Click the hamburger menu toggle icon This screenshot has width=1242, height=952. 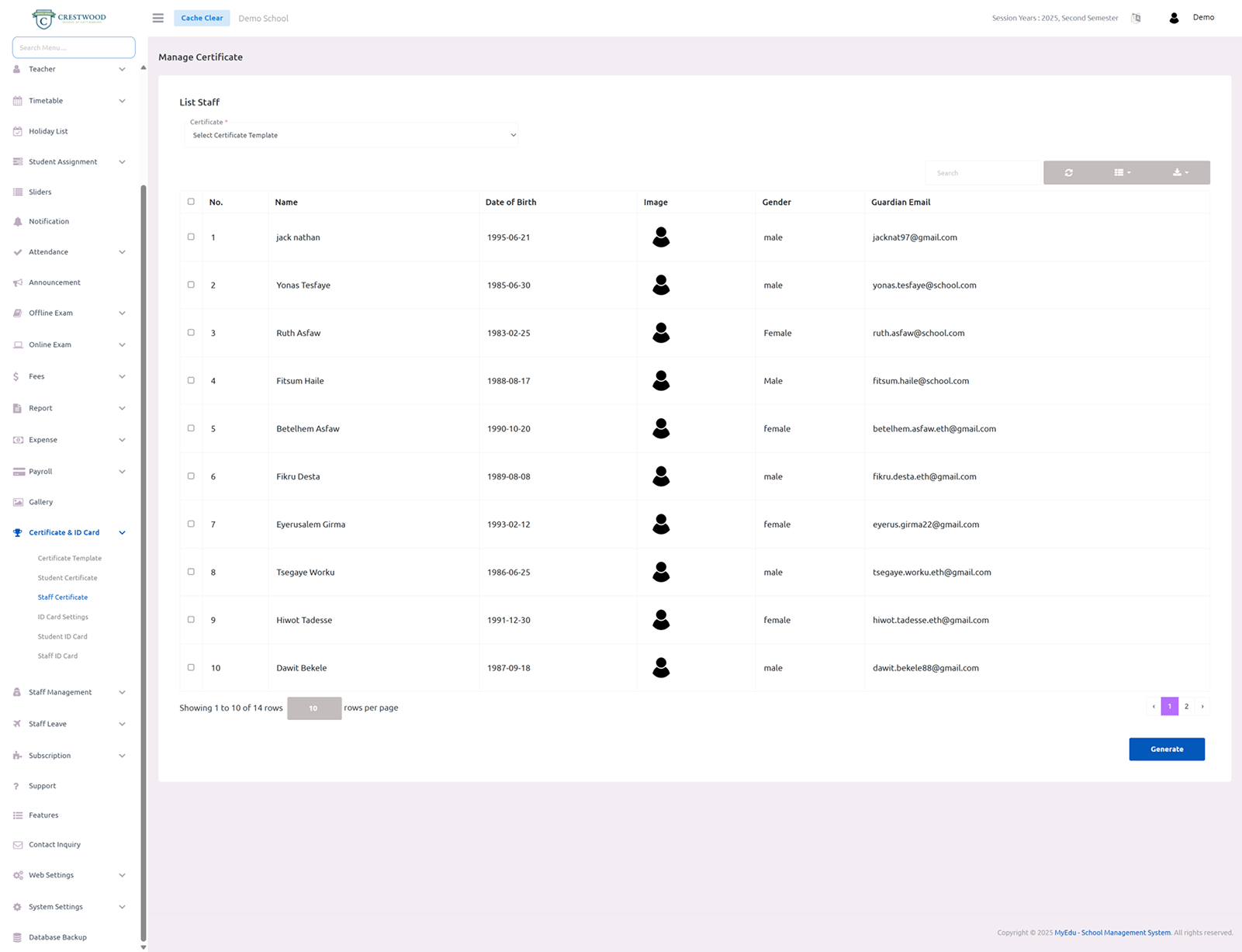click(158, 18)
